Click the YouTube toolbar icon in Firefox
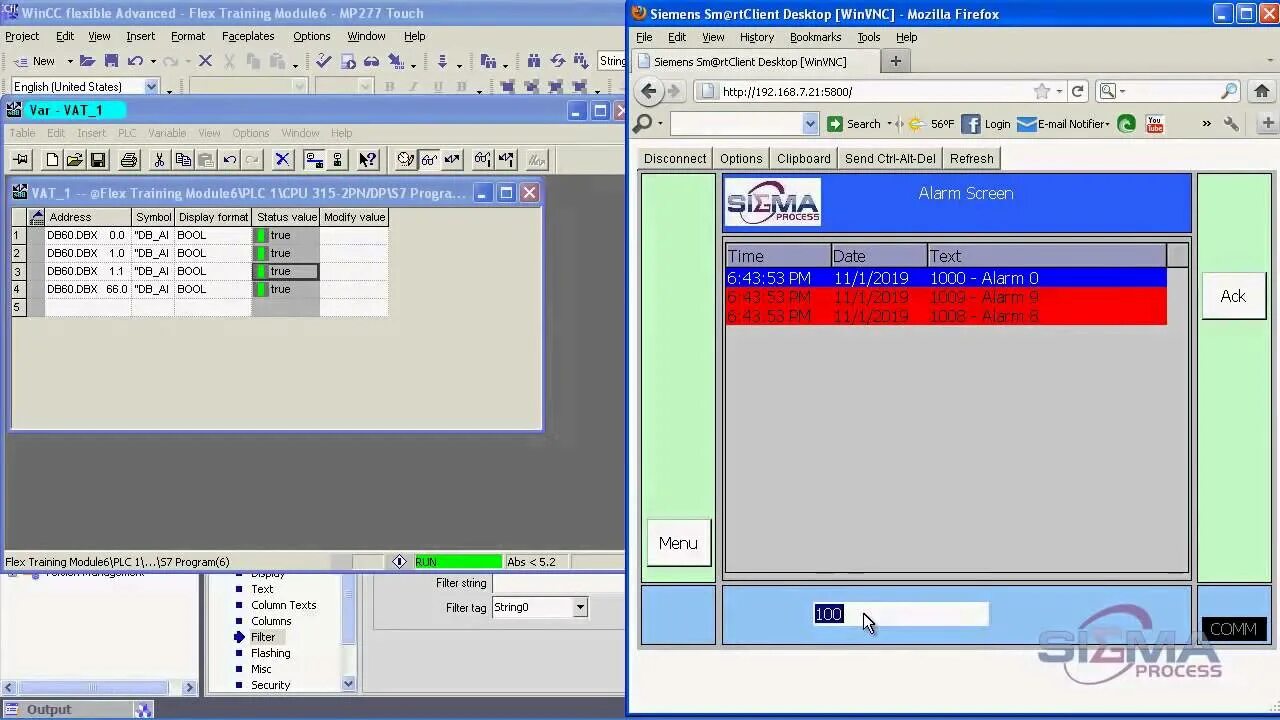Viewport: 1280px width, 720px height. tap(1155, 124)
